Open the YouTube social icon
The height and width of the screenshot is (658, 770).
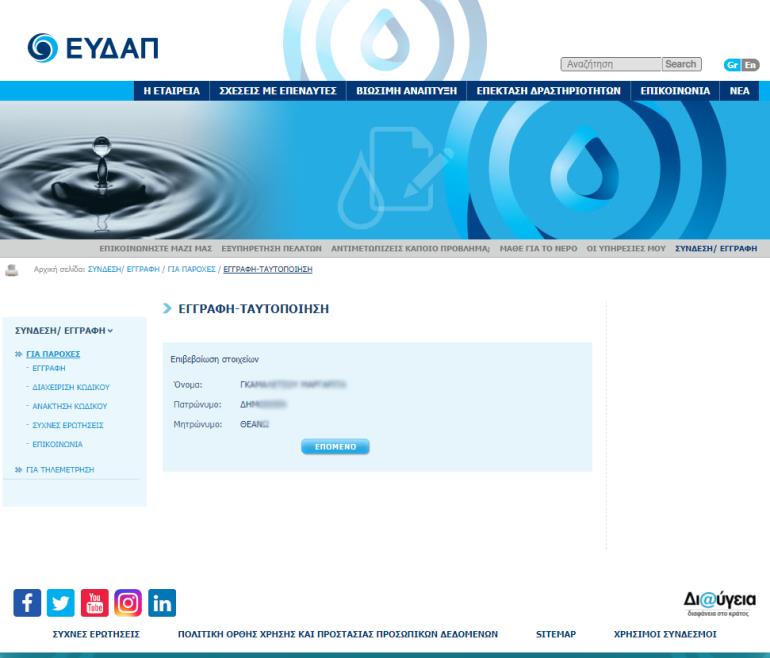point(94,603)
